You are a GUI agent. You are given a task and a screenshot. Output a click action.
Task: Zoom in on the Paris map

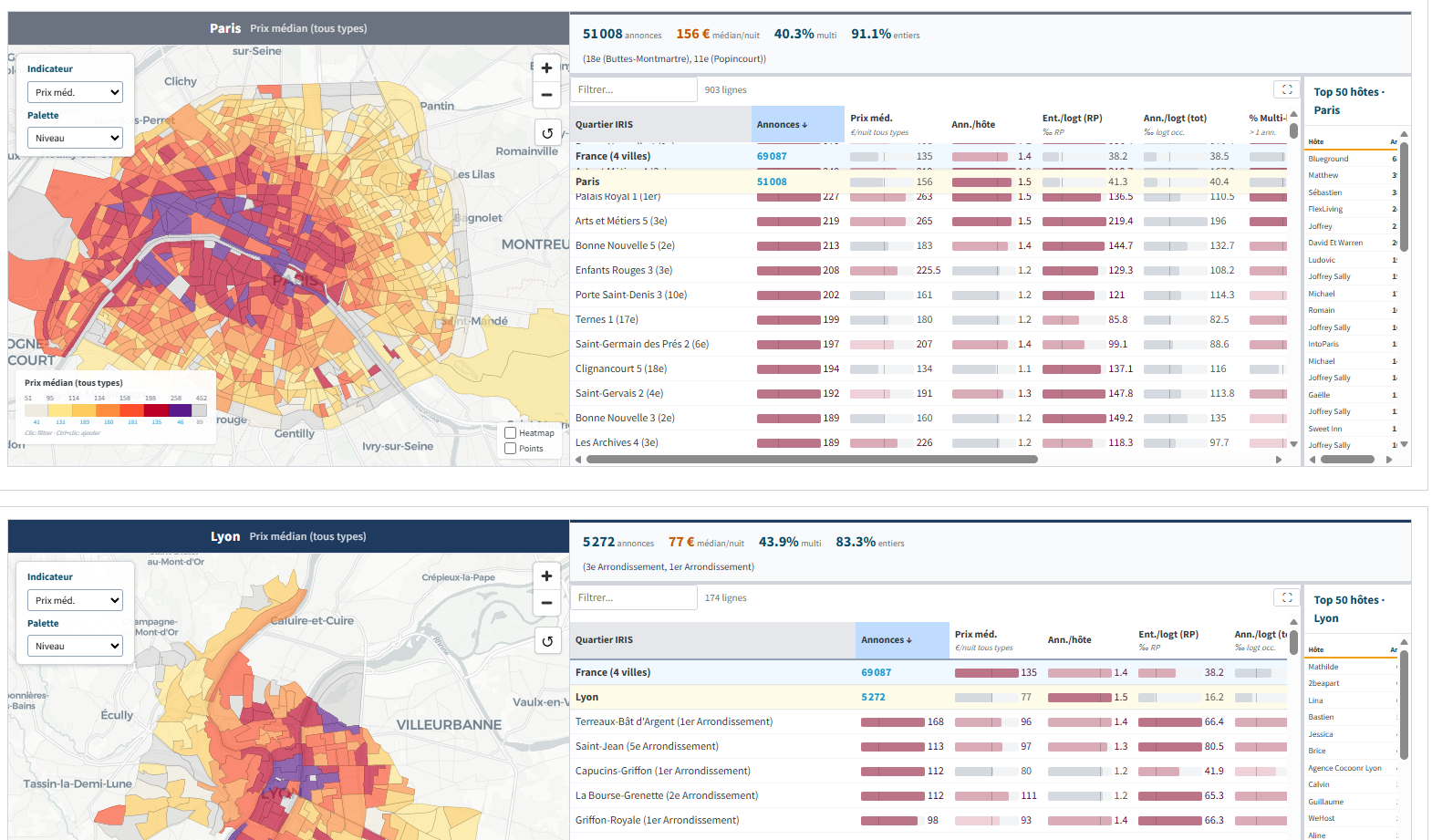[546, 67]
